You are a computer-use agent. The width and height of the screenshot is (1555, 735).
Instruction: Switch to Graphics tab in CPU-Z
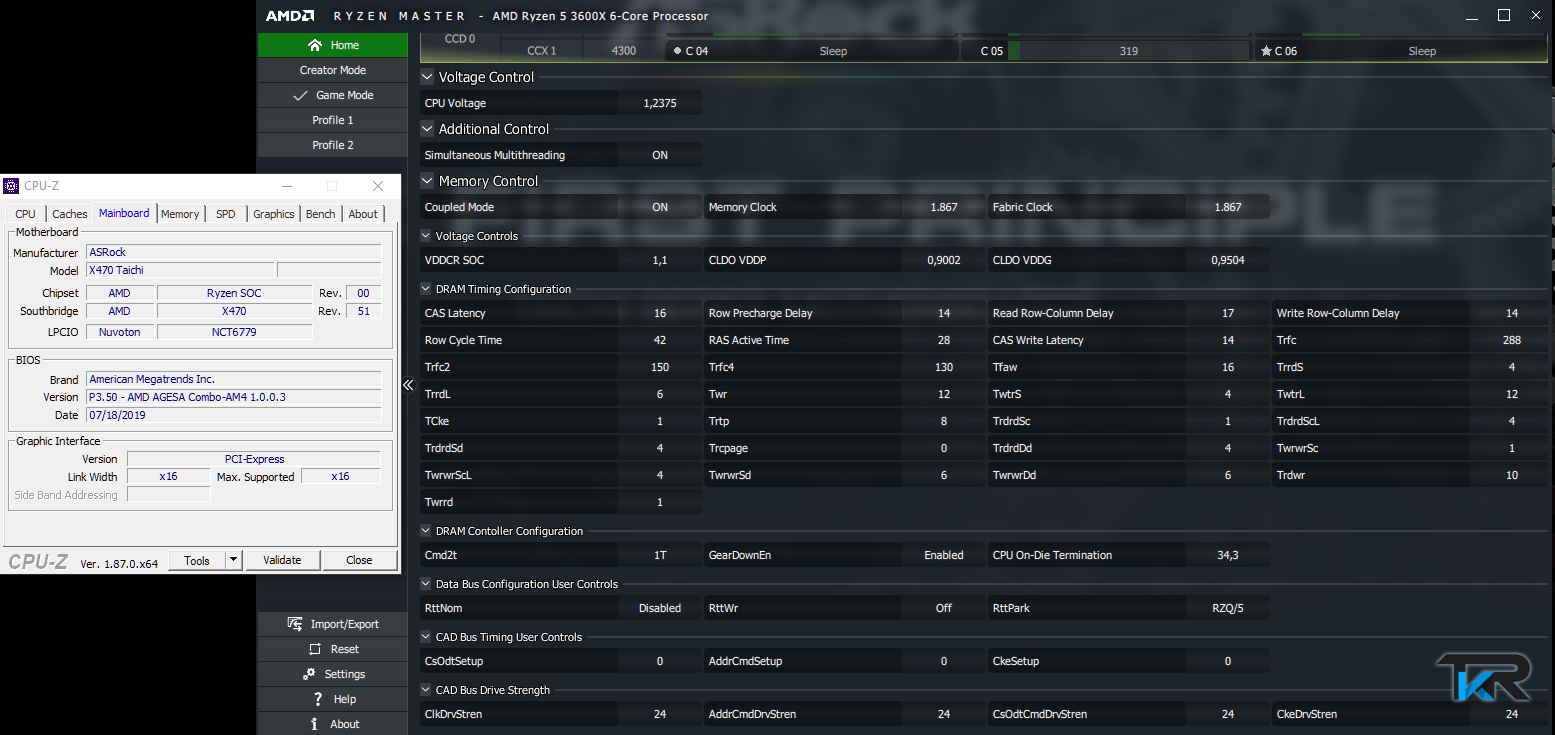point(273,214)
